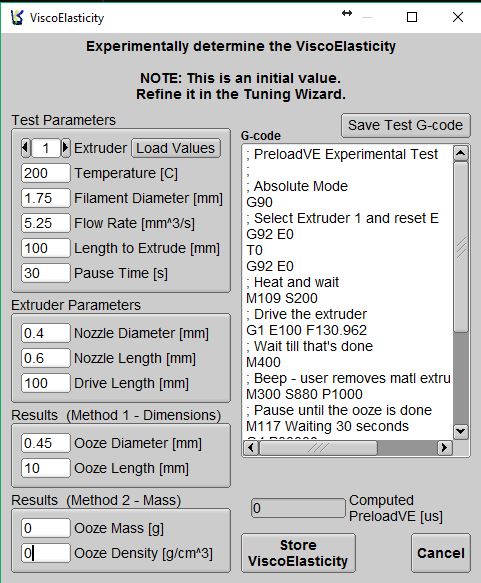The height and width of the screenshot is (583, 481).
Task: Increase the Extruder number with right arrow
Action: click(x=65, y=148)
